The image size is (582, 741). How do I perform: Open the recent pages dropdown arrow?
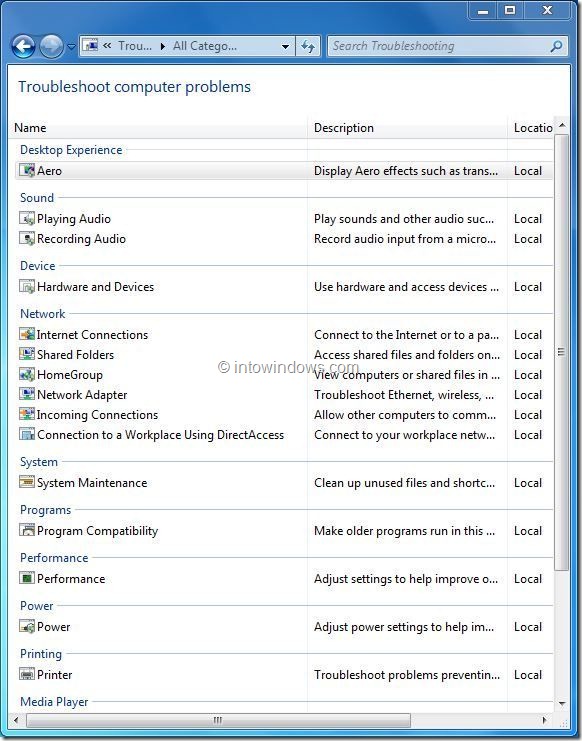pyautogui.click(x=71, y=46)
